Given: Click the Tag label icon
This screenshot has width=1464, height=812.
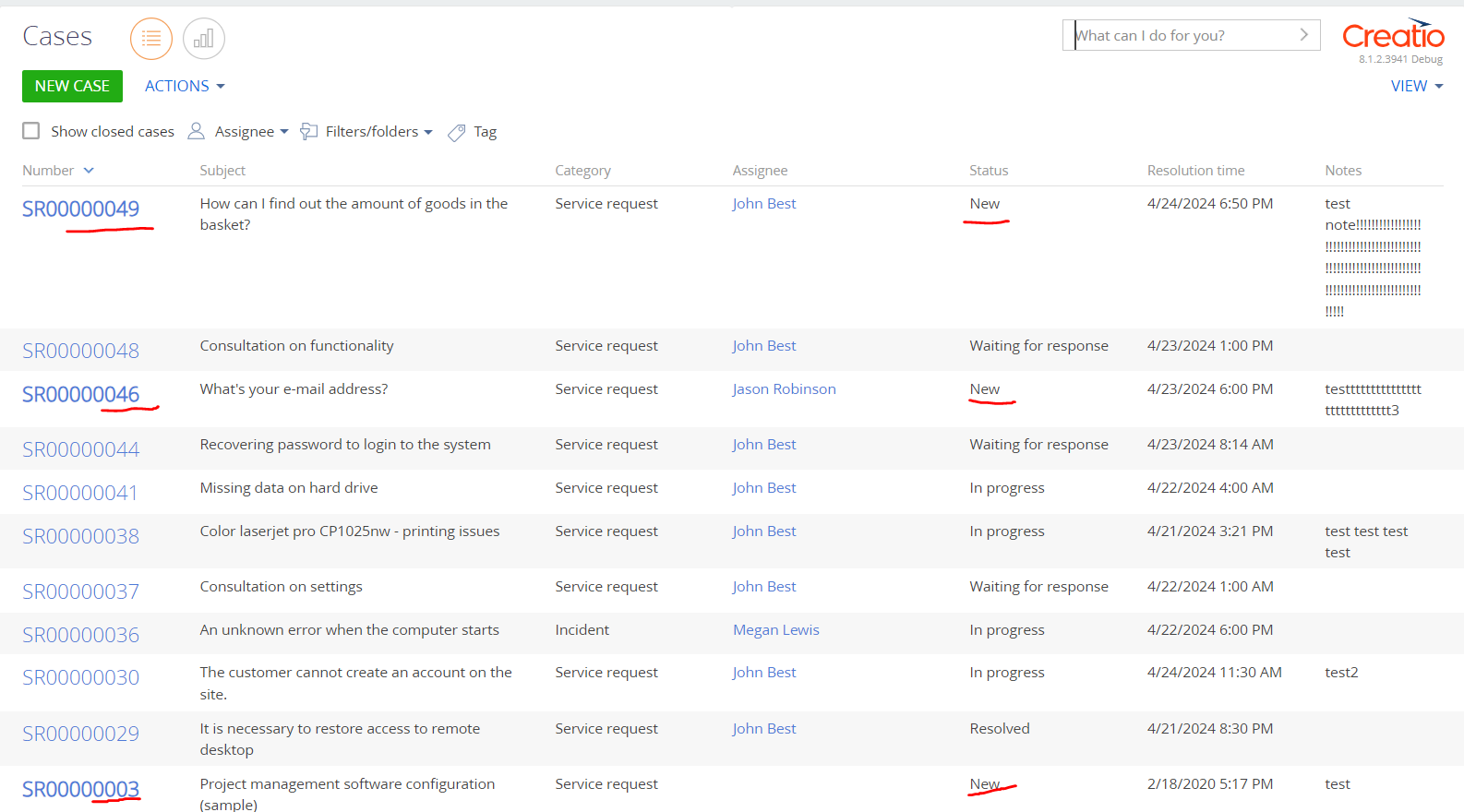Looking at the screenshot, I should tap(456, 133).
